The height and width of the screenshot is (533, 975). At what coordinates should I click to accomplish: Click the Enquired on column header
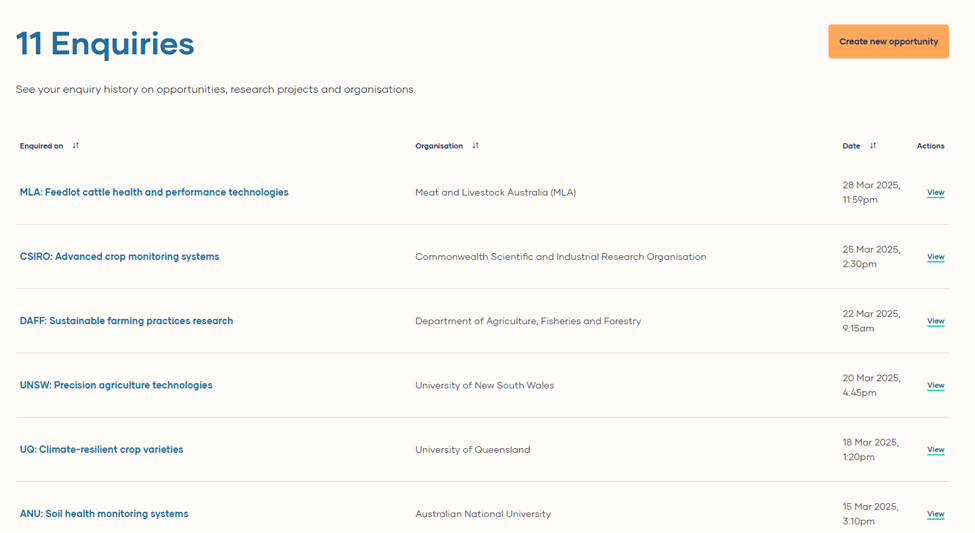[x=41, y=146]
